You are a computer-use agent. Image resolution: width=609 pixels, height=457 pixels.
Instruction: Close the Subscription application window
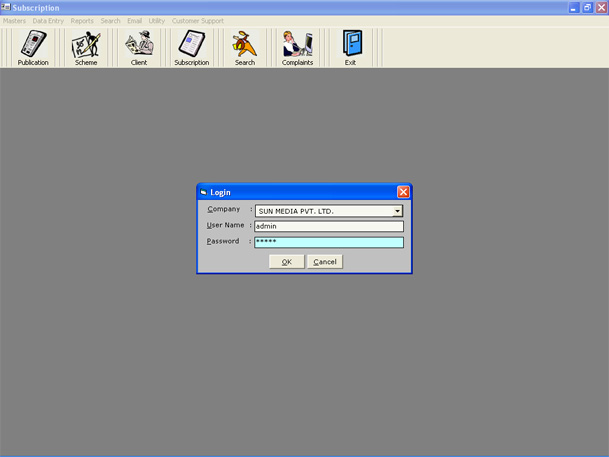[601, 7]
